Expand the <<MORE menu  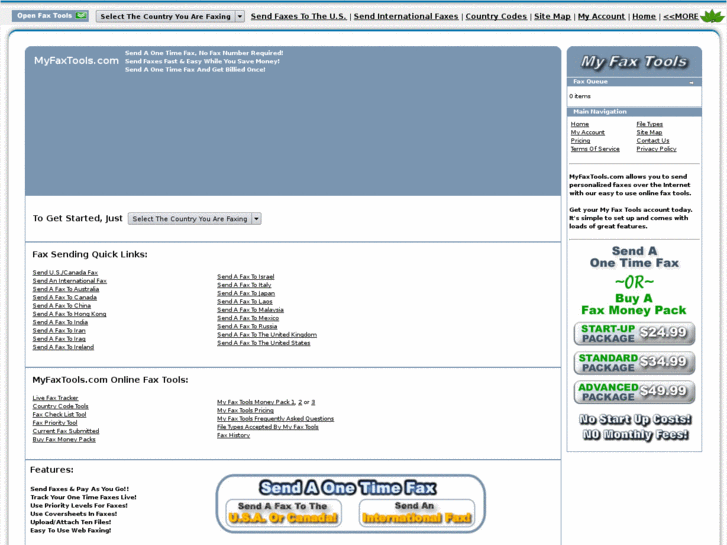[x=681, y=16]
